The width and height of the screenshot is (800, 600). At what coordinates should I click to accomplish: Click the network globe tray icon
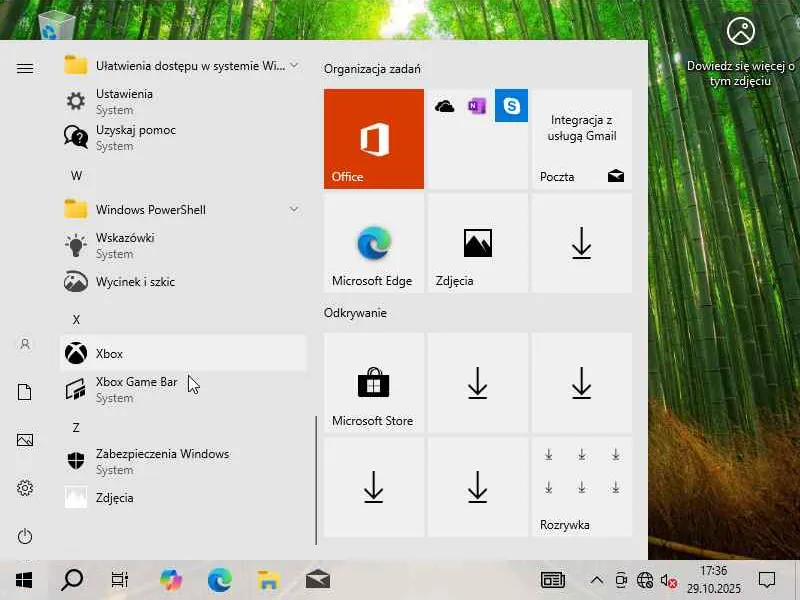[x=644, y=580]
